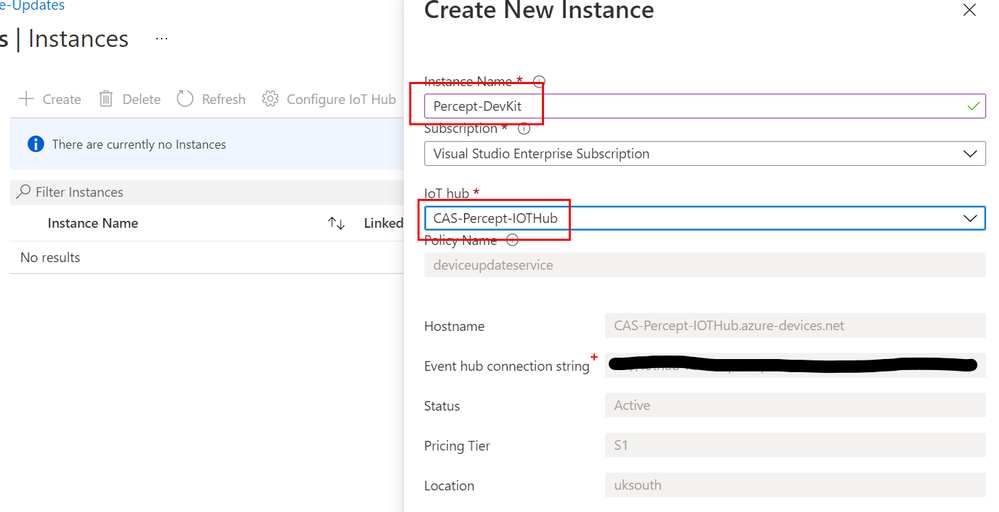Image resolution: width=999 pixels, height=512 pixels.
Task: Click the Location label
Action: (449, 485)
